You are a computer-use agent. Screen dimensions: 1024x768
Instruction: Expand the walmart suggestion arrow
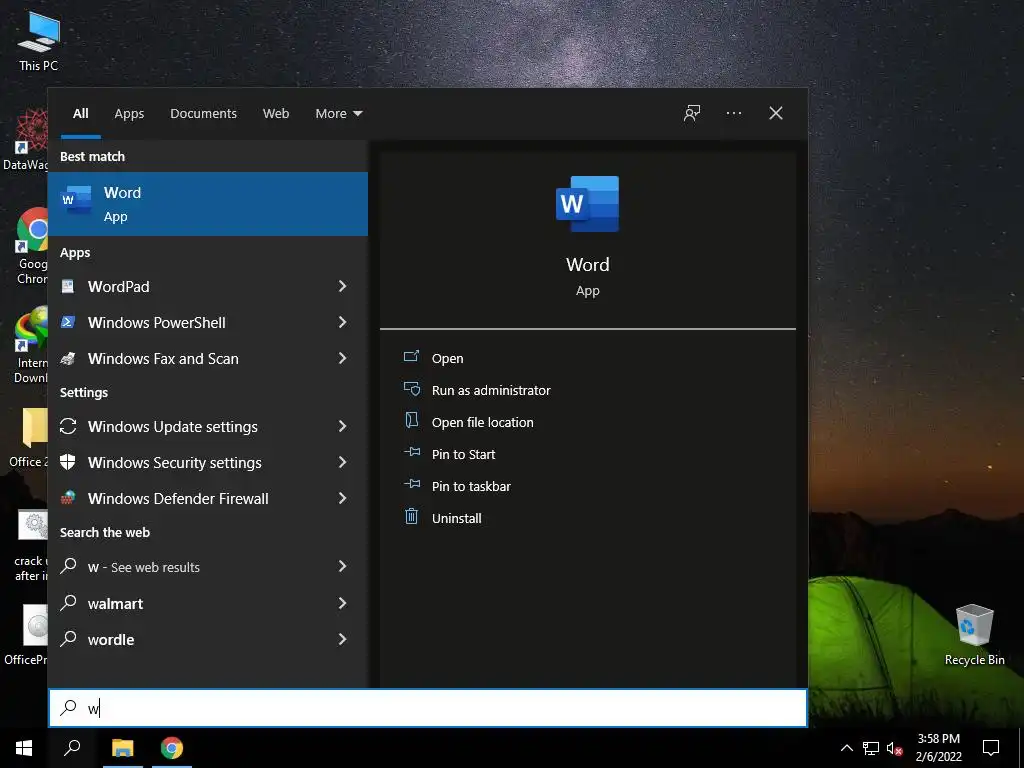click(342, 603)
